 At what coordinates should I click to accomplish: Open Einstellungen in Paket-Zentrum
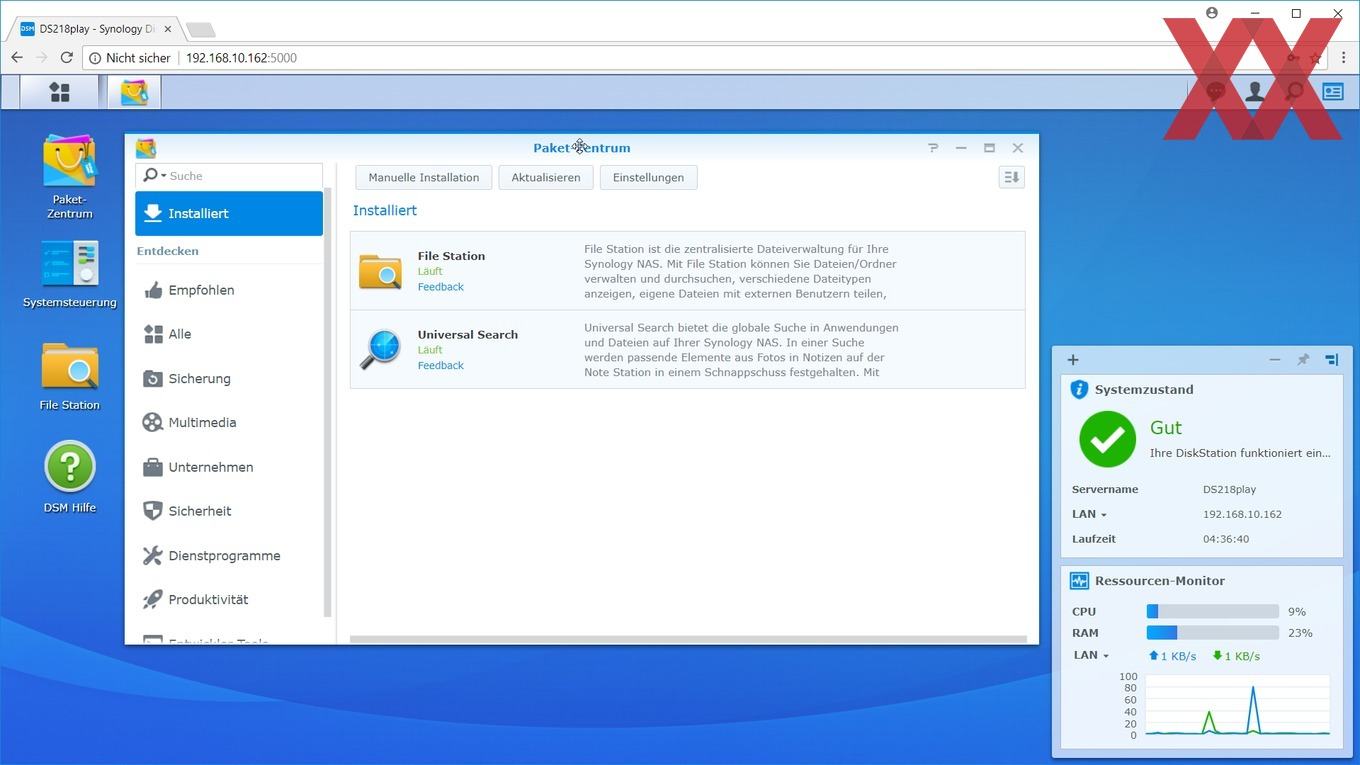(648, 177)
